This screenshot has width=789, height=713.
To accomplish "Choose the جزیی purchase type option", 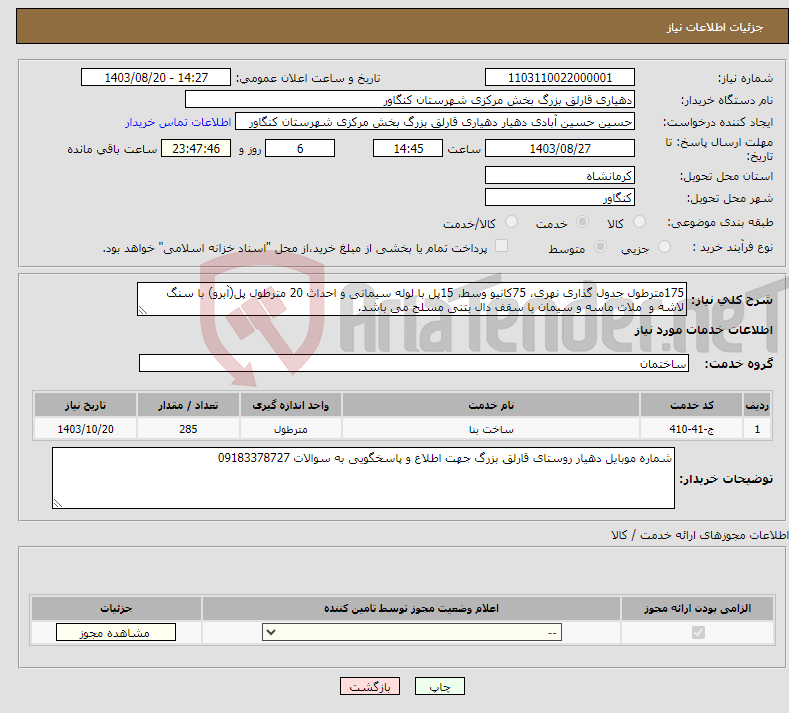I will coord(664,247).
